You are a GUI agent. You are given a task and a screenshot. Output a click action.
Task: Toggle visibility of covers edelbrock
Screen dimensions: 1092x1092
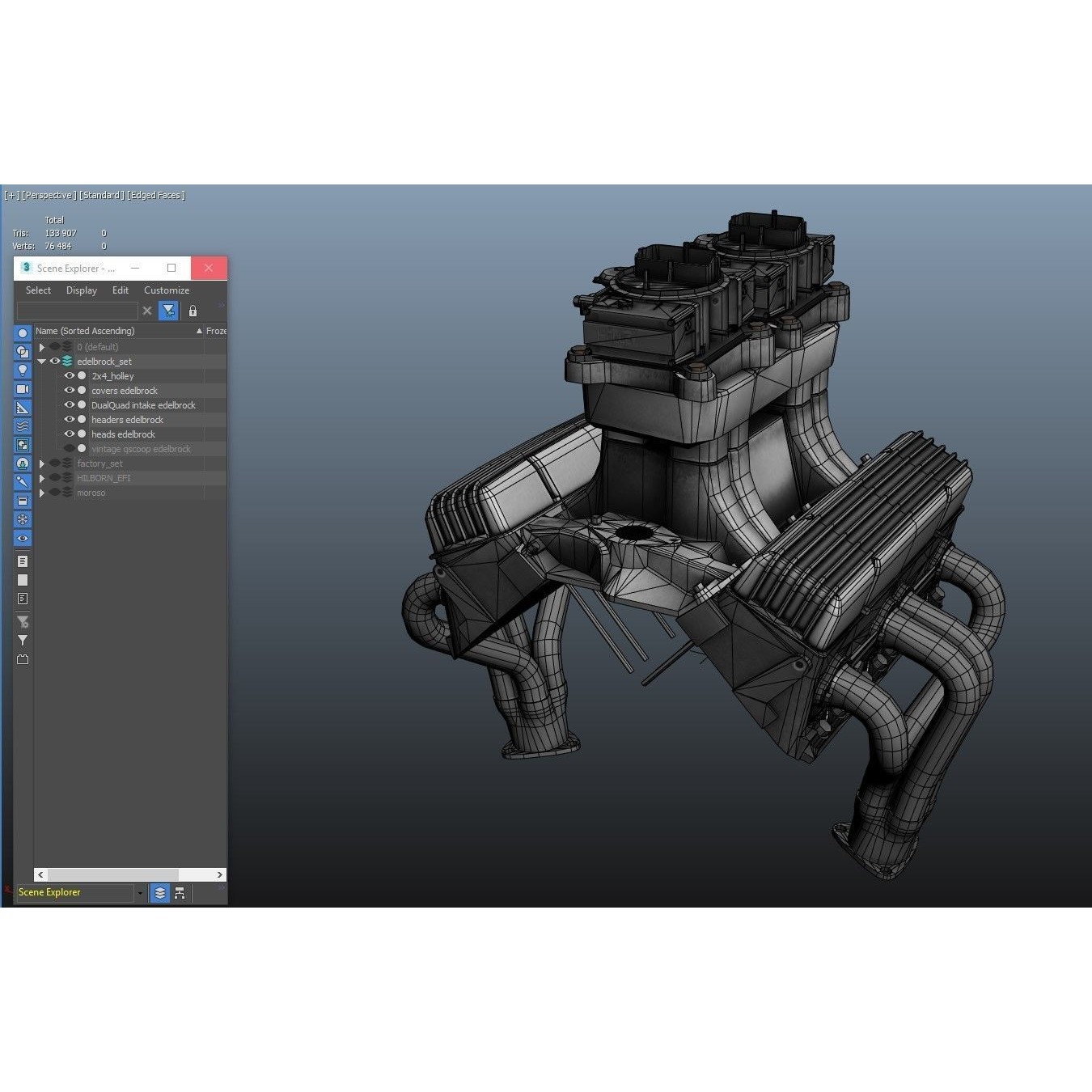(x=70, y=390)
